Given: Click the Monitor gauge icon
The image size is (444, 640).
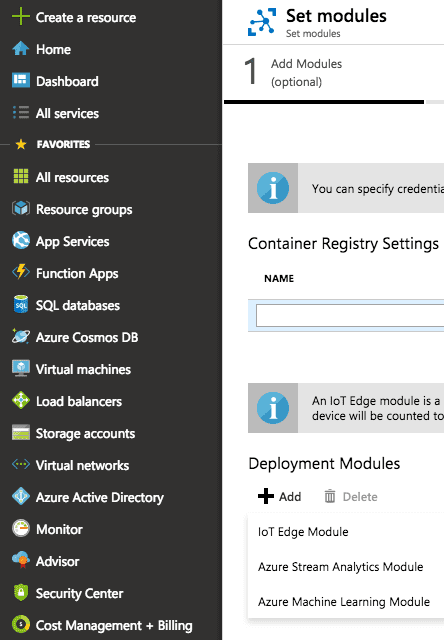Looking at the screenshot, I should (x=21, y=529).
